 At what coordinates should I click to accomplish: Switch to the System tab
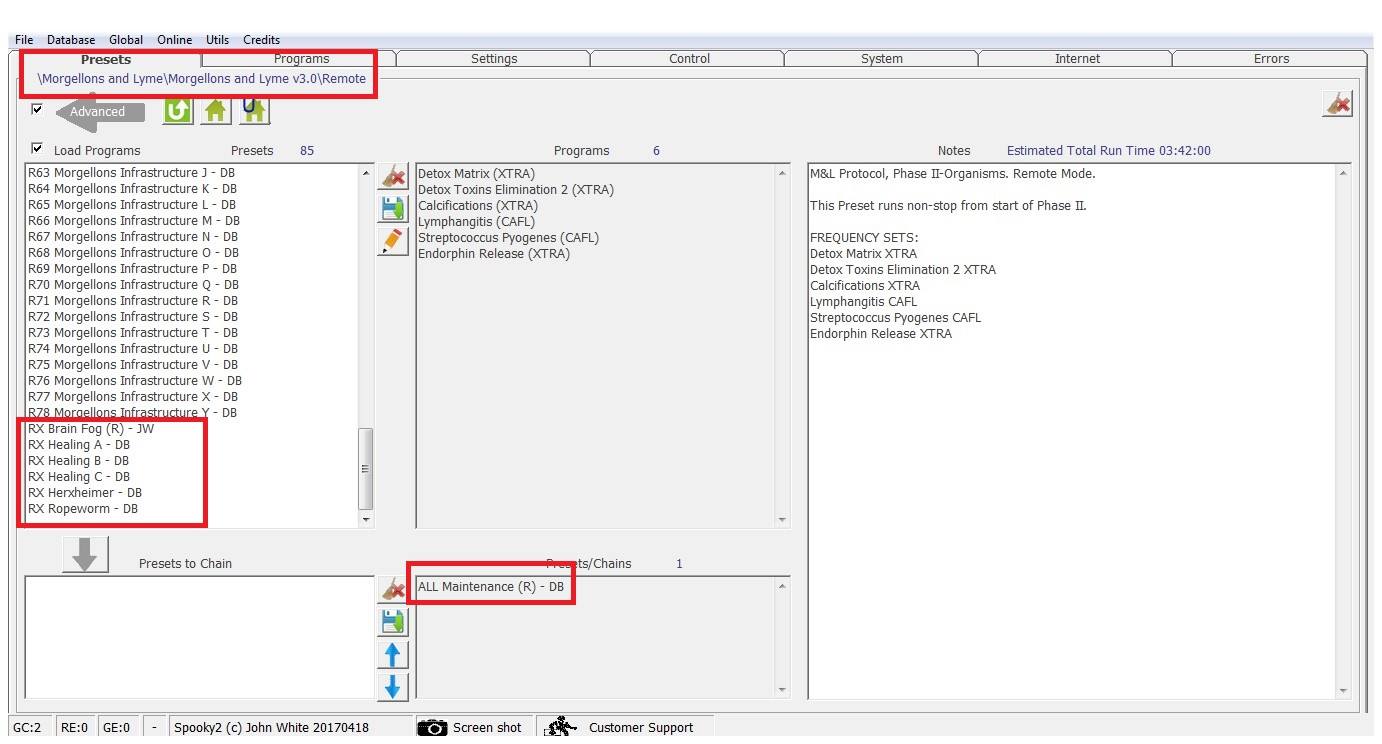[x=882, y=59]
